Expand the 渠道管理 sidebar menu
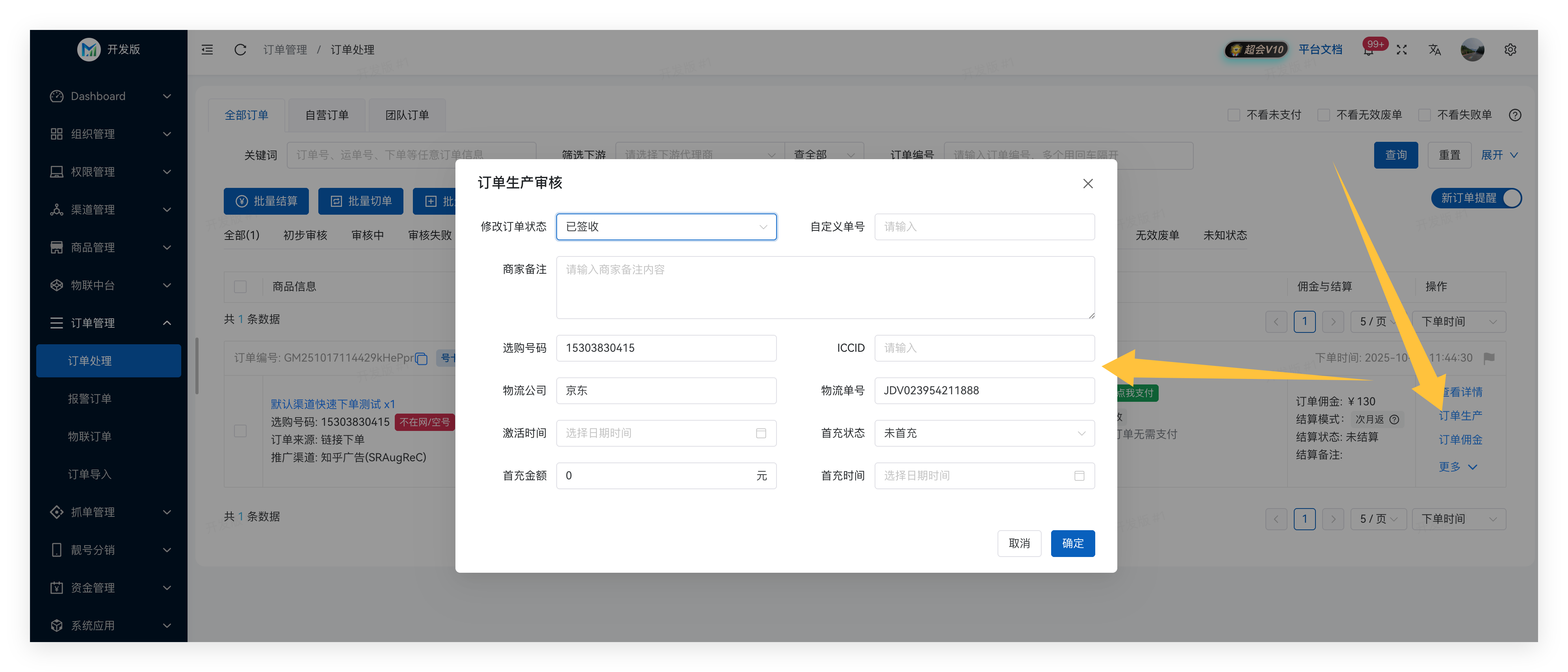This screenshot has width=1568, height=672. tap(110, 210)
